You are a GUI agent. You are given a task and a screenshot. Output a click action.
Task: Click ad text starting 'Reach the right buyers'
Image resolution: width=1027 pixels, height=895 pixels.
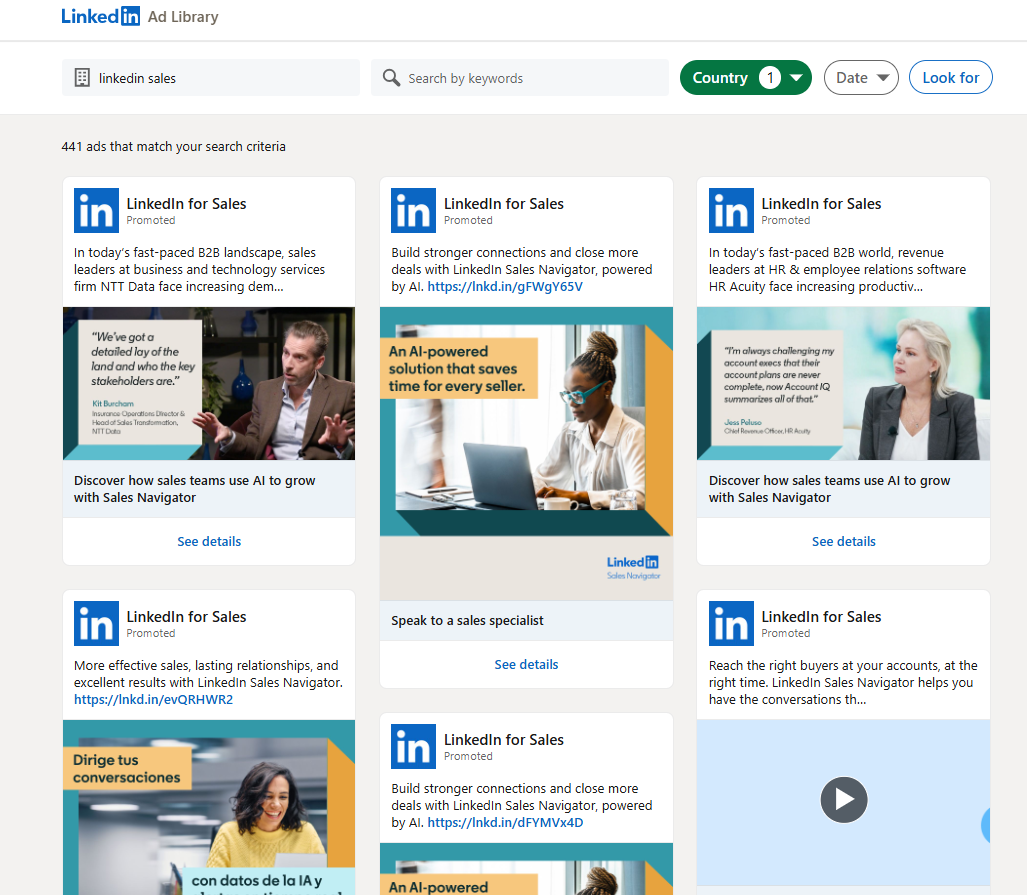[x=843, y=682]
